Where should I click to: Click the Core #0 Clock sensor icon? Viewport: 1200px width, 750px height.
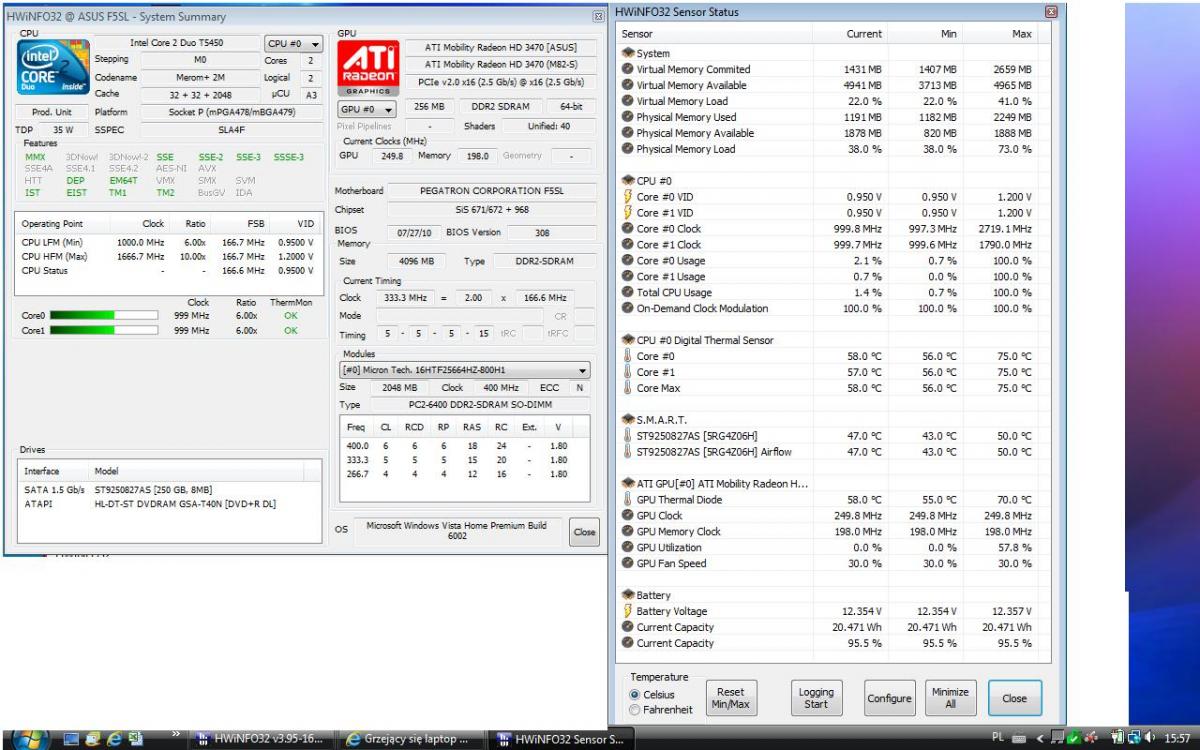(628, 229)
